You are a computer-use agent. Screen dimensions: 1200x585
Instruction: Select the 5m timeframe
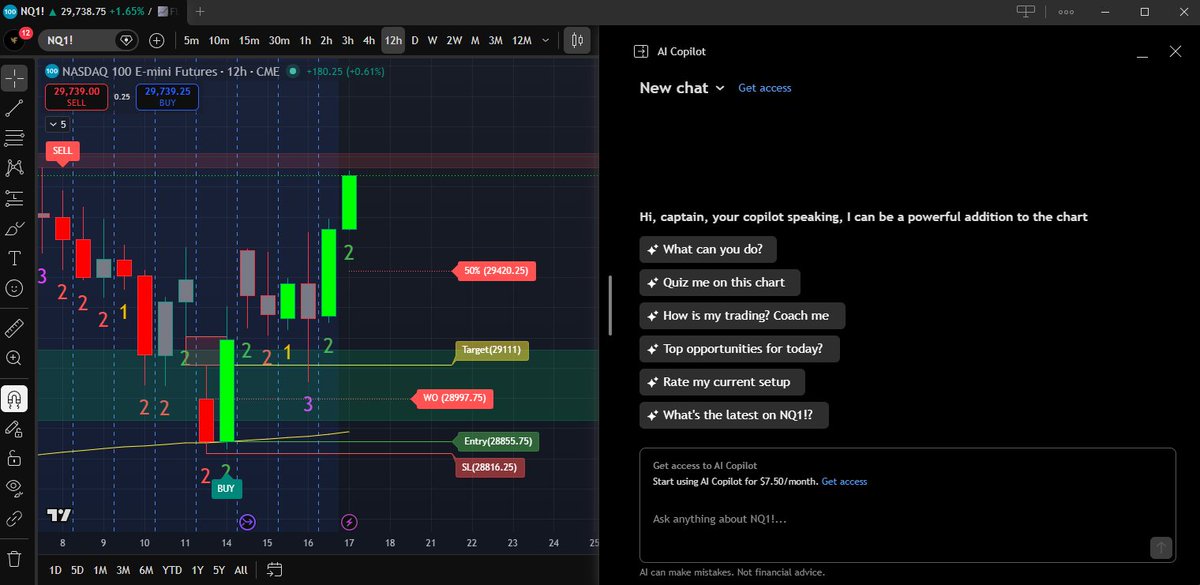click(191, 41)
